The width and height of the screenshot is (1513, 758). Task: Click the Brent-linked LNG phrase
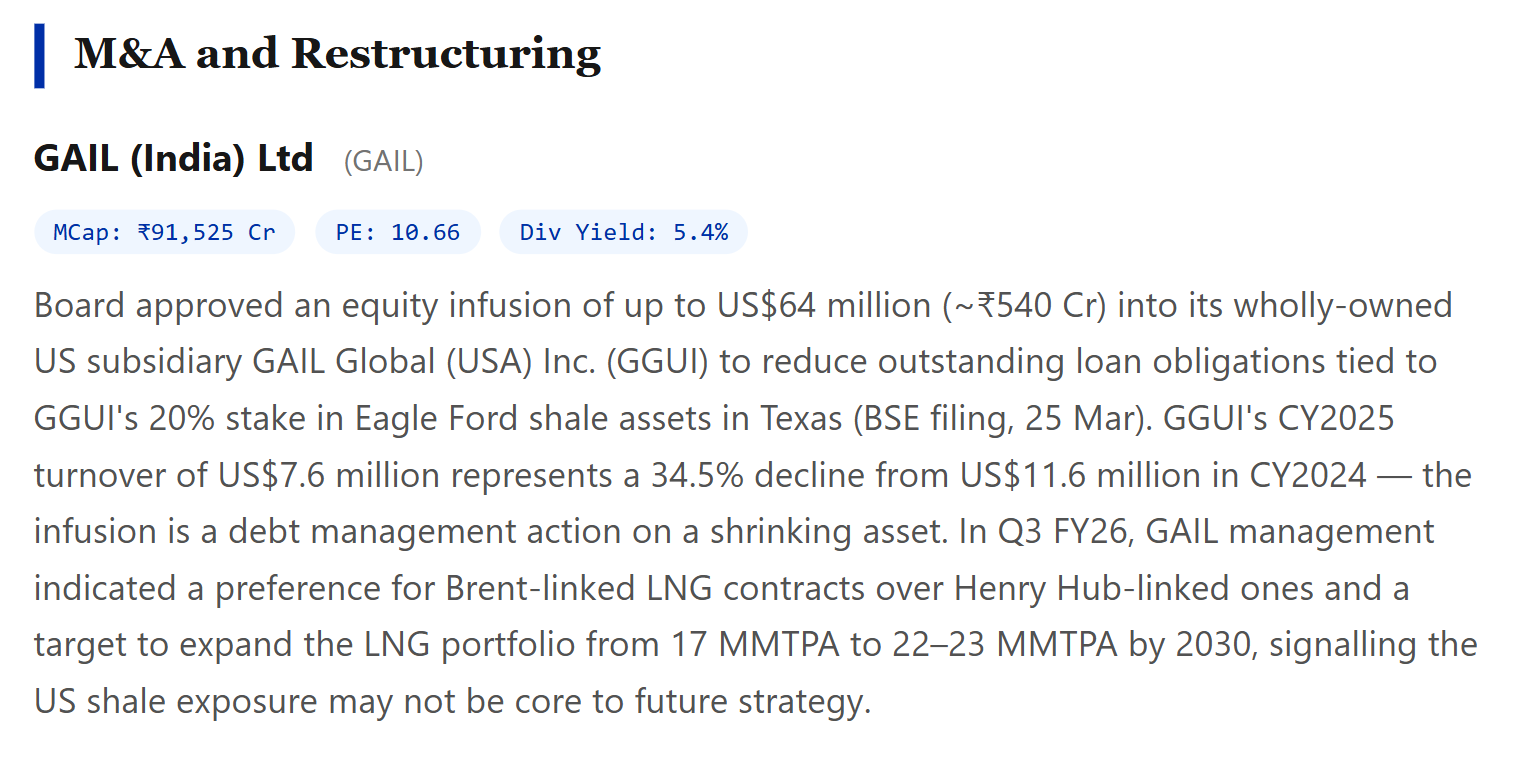point(579,588)
